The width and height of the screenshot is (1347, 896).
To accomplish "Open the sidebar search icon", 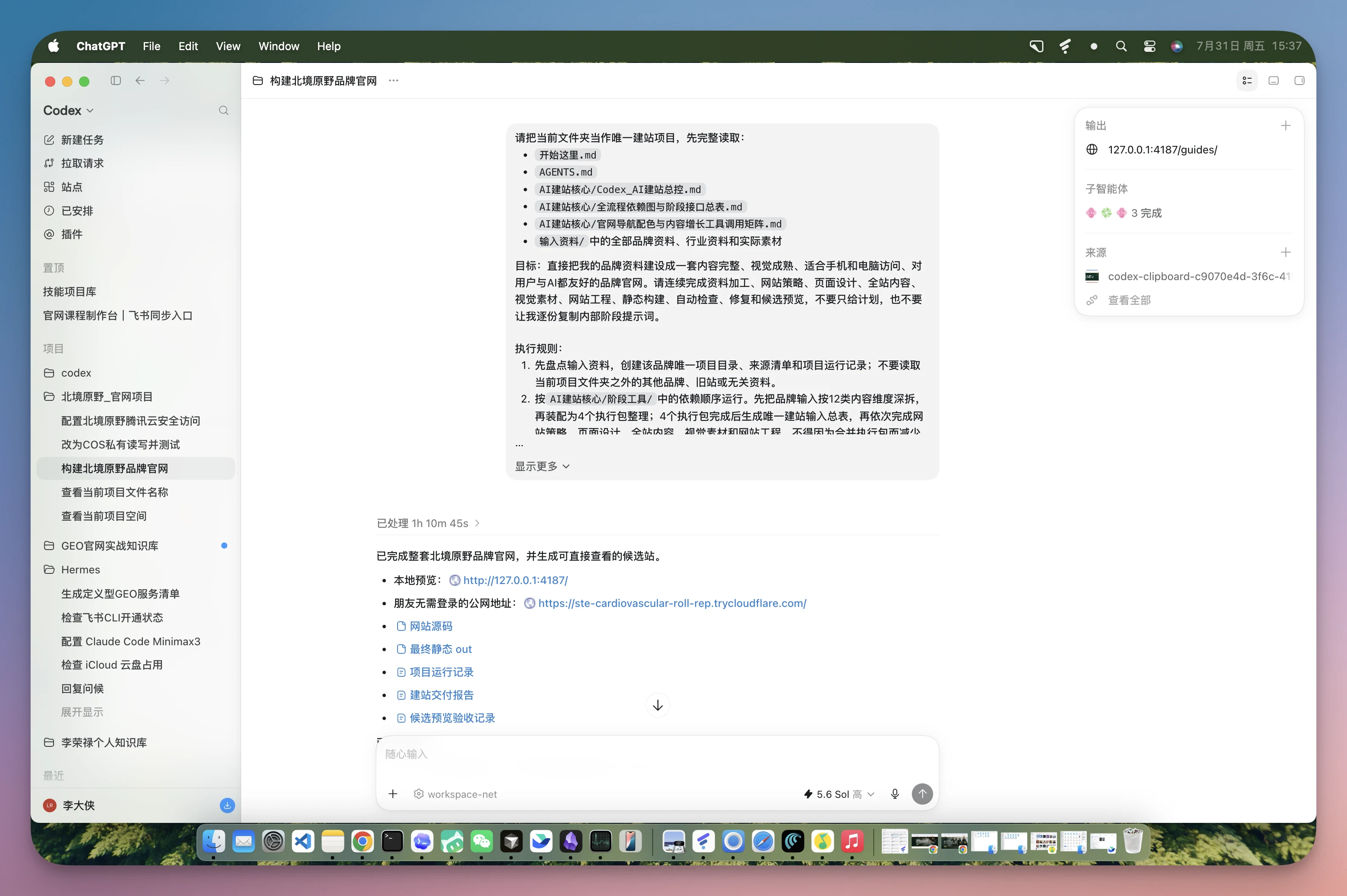I will pos(224,110).
